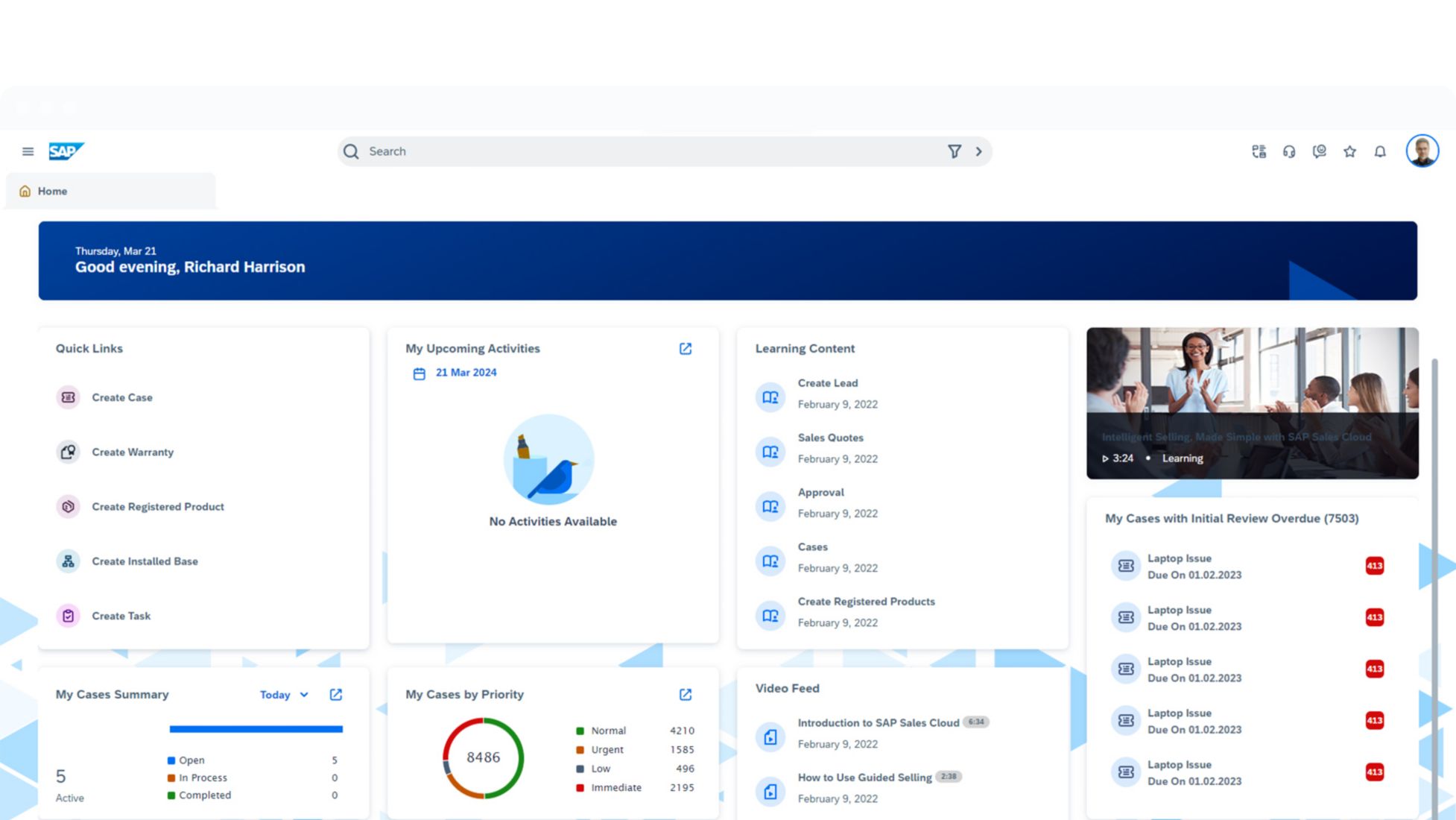Open the first Laptop Issue overdue case

[x=1179, y=558]
